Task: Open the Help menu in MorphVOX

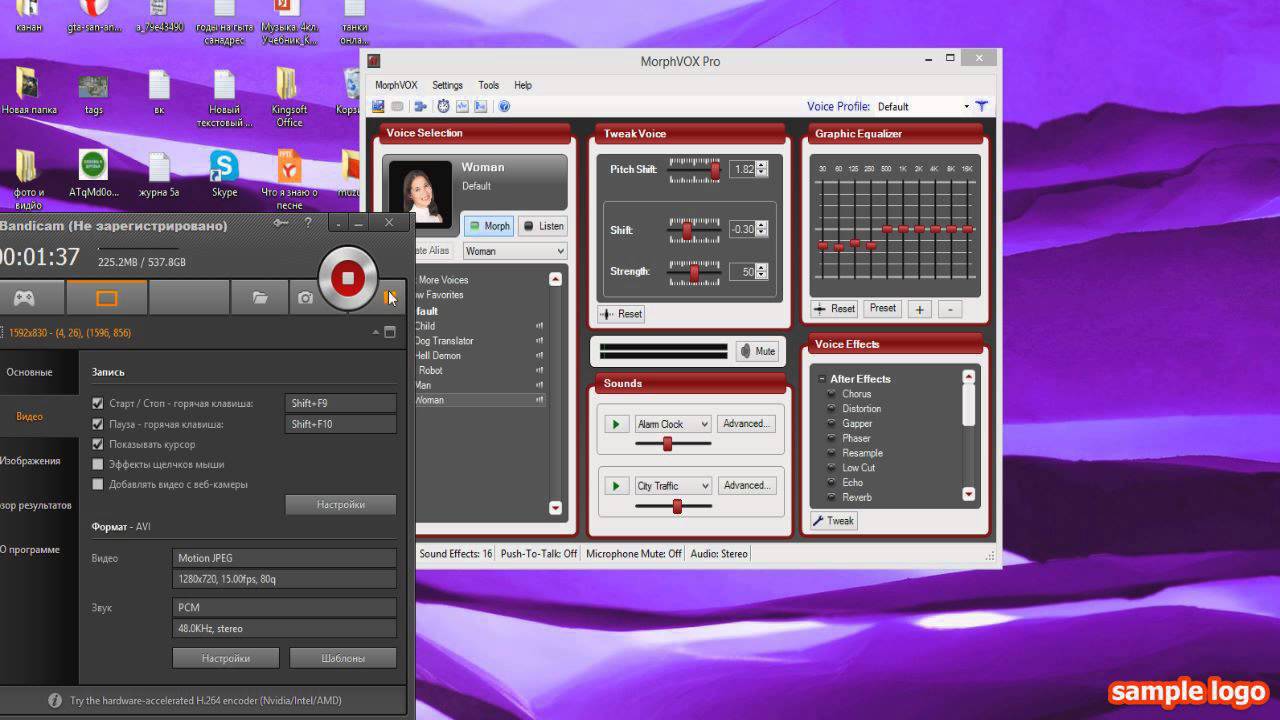Action: pos(523,85)
